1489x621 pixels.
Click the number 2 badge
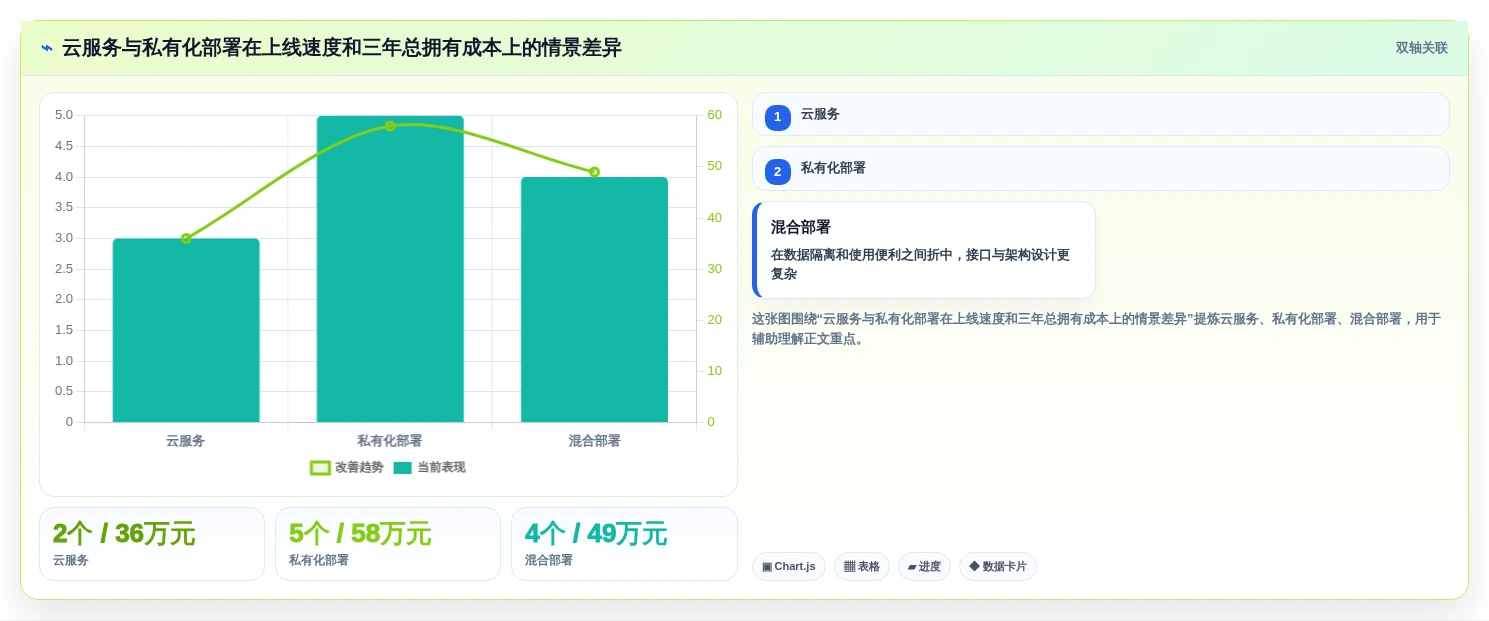click(x=777, y=172)
